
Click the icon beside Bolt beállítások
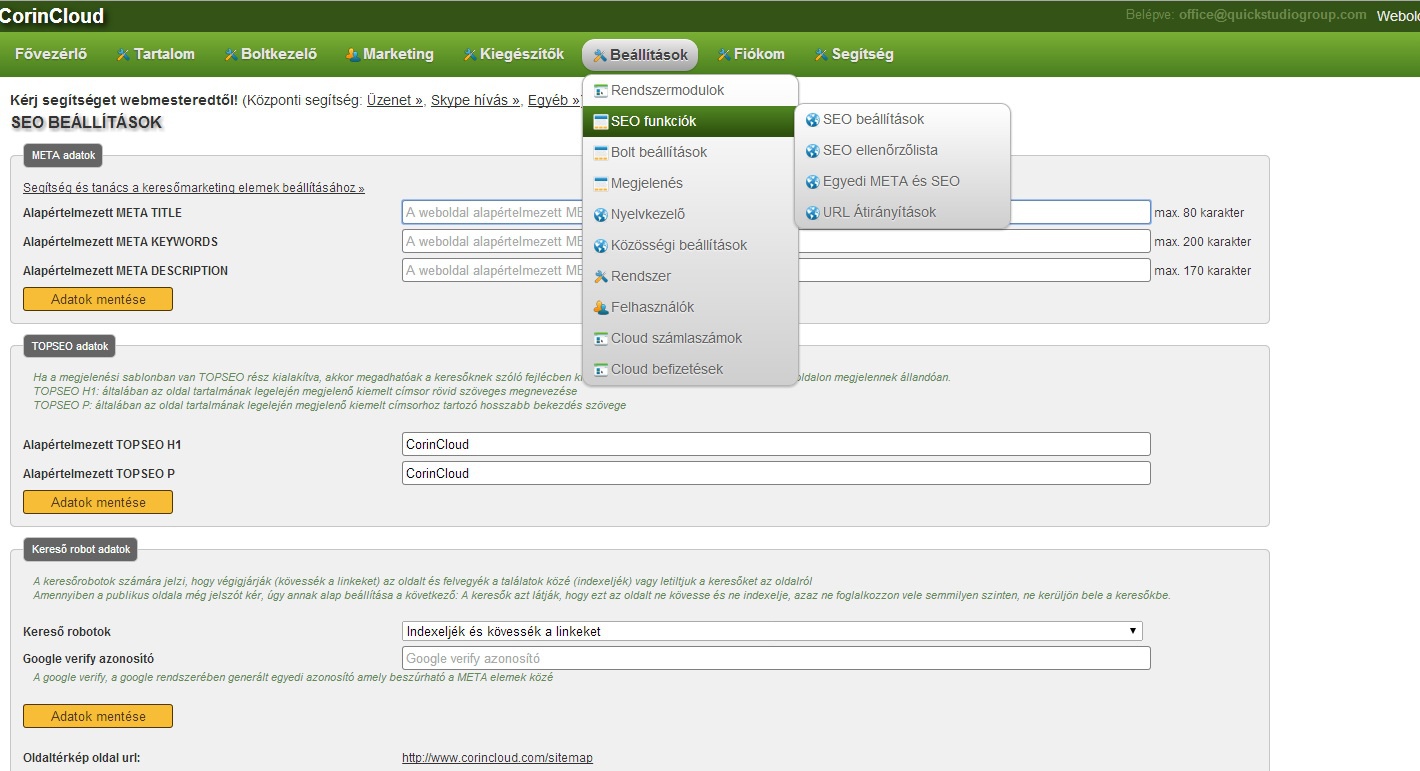(x=601, y=153)
